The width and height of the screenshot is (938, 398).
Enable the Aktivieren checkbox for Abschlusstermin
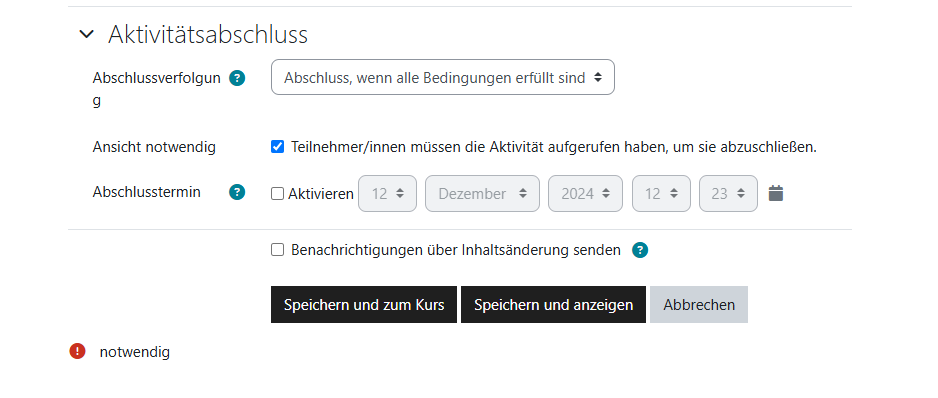coord(278,194)
